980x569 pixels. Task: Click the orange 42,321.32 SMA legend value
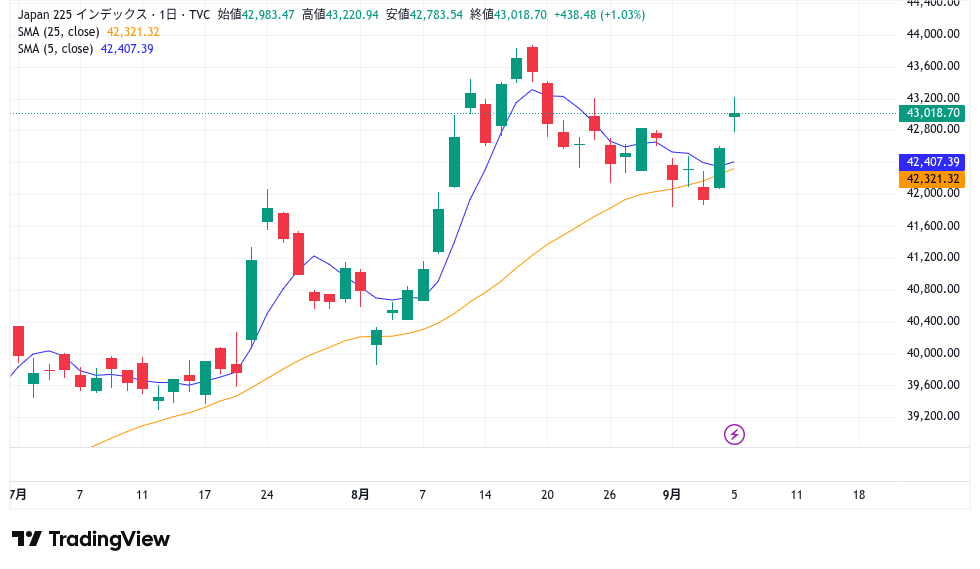(133, 32)
